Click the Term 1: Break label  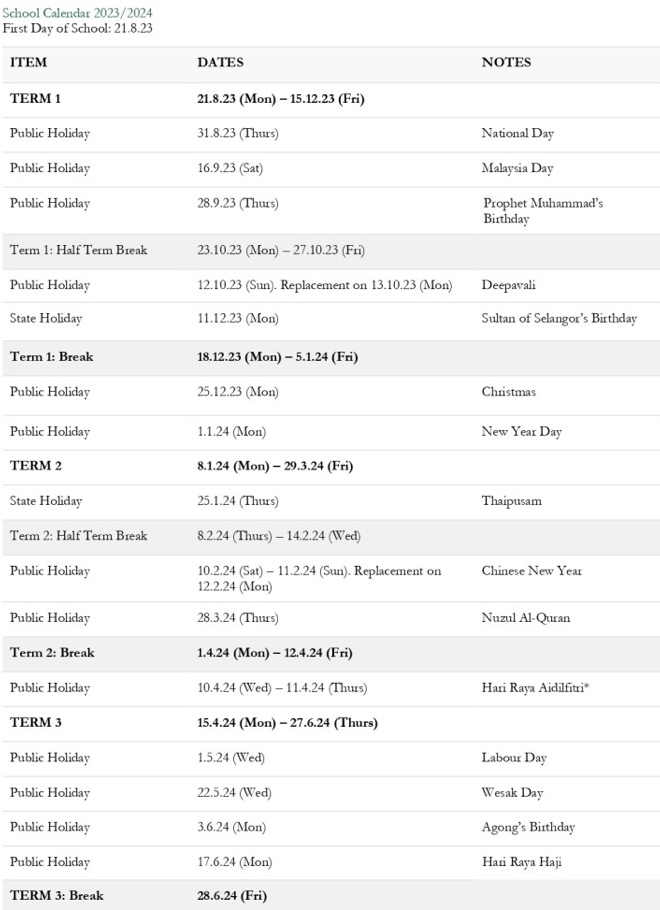(x=51, y=357)
